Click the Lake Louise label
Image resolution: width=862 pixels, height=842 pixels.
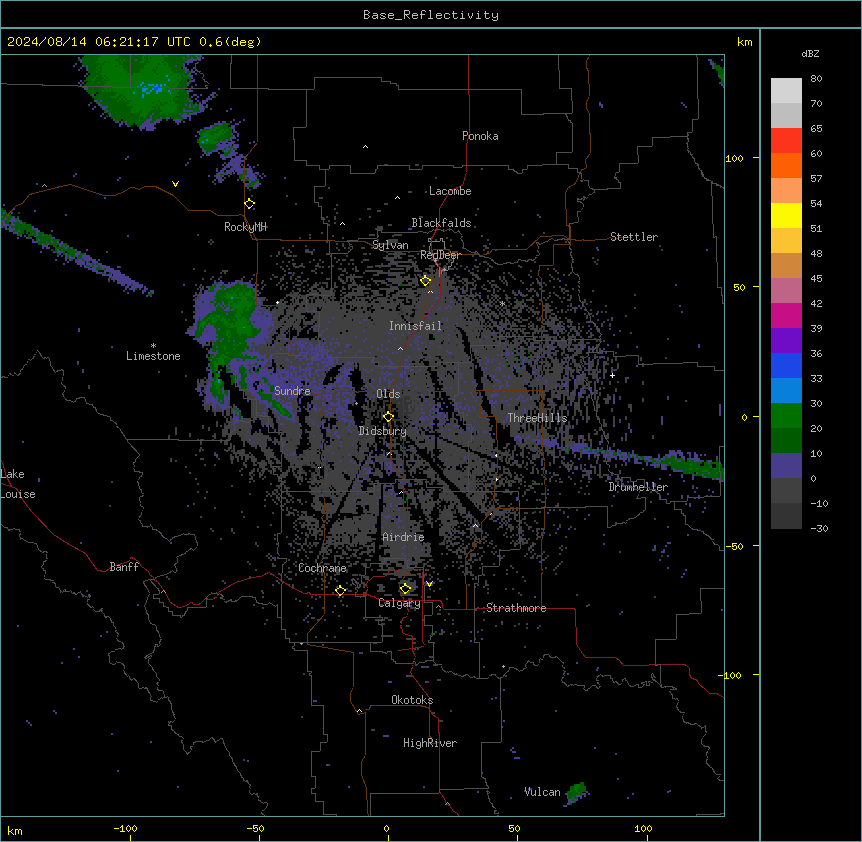(x=18, y=484)
